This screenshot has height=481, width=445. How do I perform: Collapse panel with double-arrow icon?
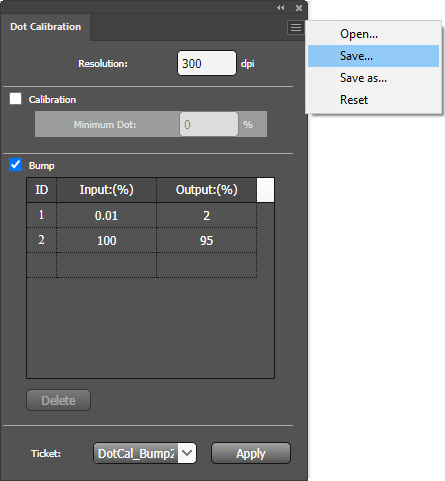pos(281,8)
